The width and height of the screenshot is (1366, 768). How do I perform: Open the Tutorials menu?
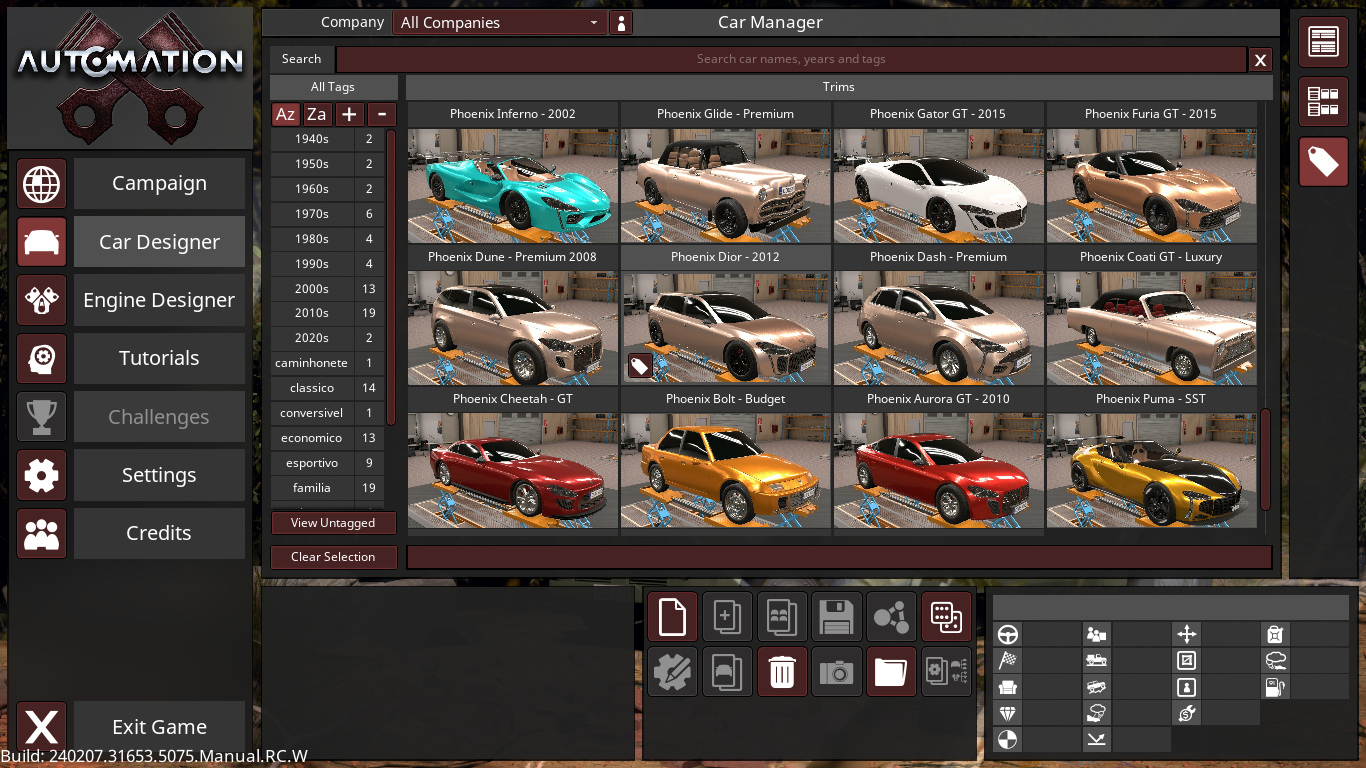159,358
